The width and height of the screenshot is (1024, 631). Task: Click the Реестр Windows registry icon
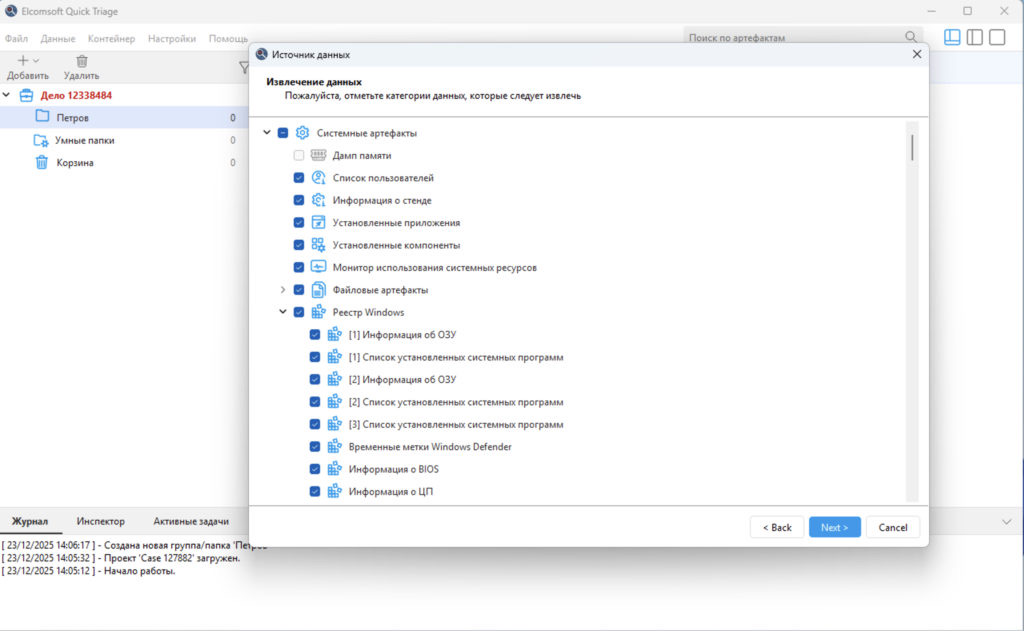tap(318, 312)
